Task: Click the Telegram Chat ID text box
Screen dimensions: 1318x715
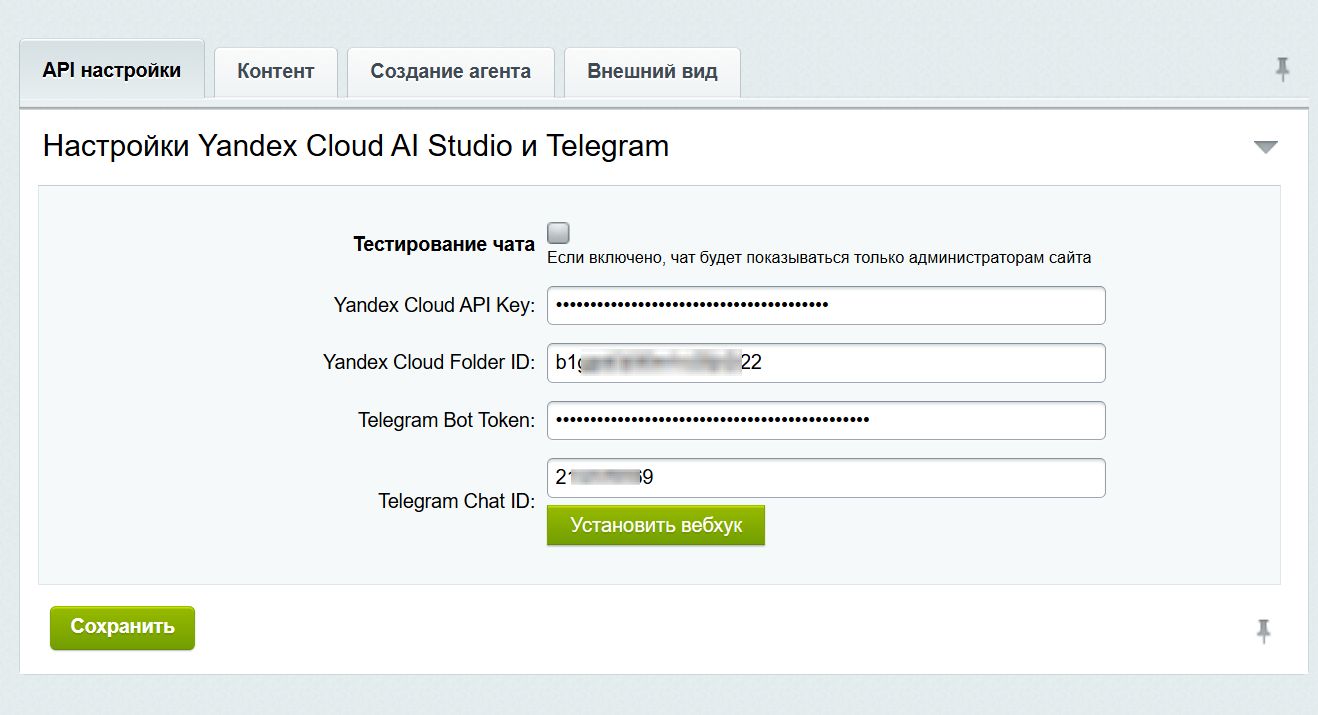Action: pyautogui.click(x=825, y=478)
